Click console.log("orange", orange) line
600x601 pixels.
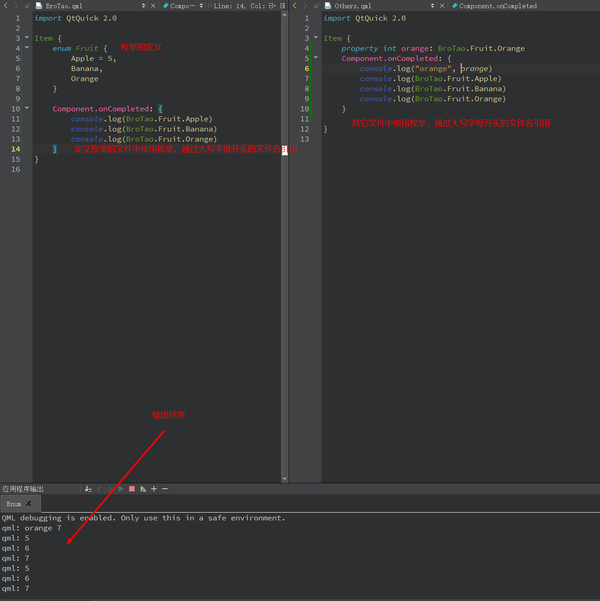coord(426,69)
